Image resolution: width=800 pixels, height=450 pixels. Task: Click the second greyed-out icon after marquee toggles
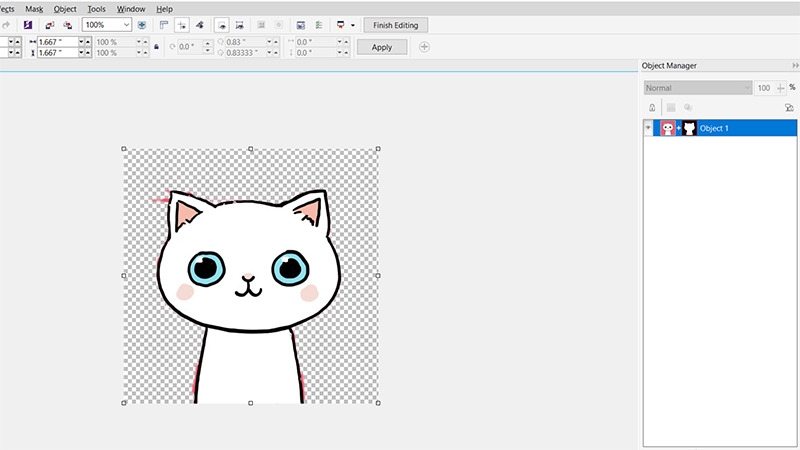(279, 25)
